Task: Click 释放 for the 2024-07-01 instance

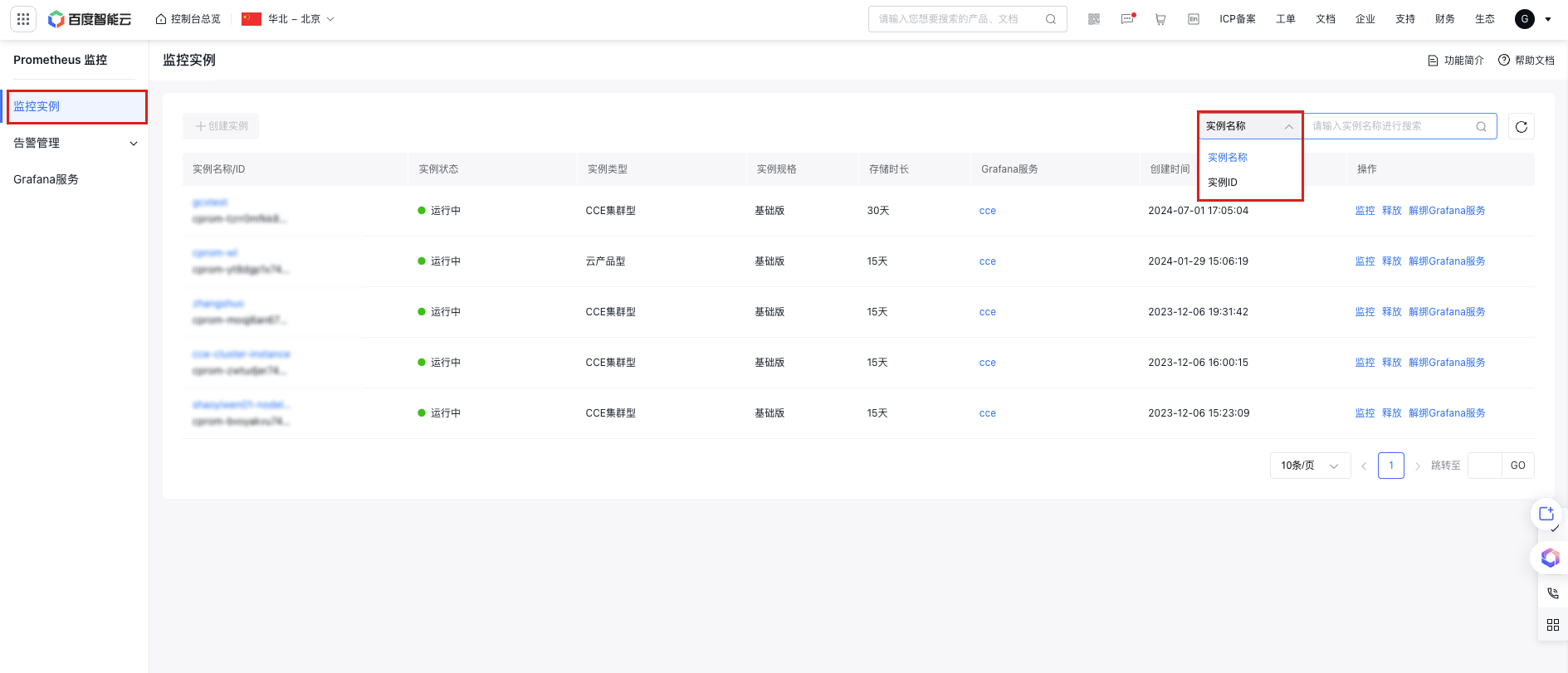Action: pos(1391,211)
